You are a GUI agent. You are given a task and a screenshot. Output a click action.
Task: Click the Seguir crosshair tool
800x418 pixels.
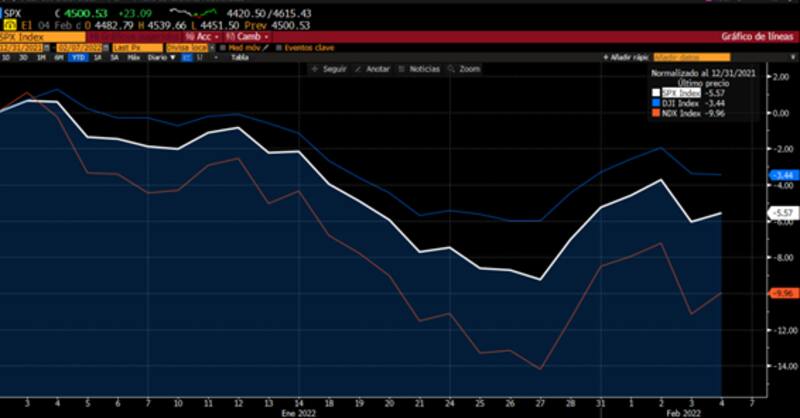click(x=328, y=69)
